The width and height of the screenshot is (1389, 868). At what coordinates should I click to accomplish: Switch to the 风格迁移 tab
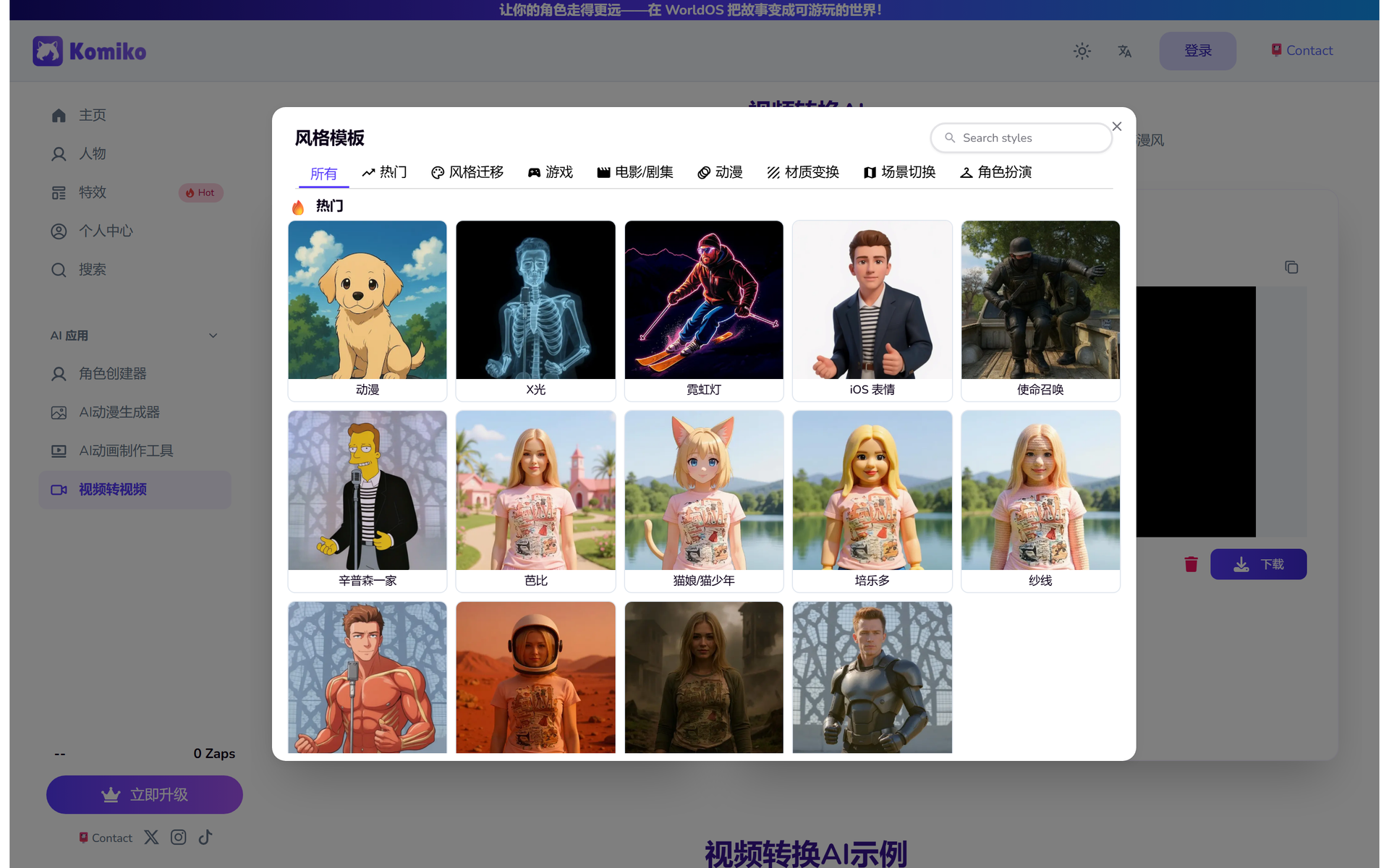click(x=467, y=172)
